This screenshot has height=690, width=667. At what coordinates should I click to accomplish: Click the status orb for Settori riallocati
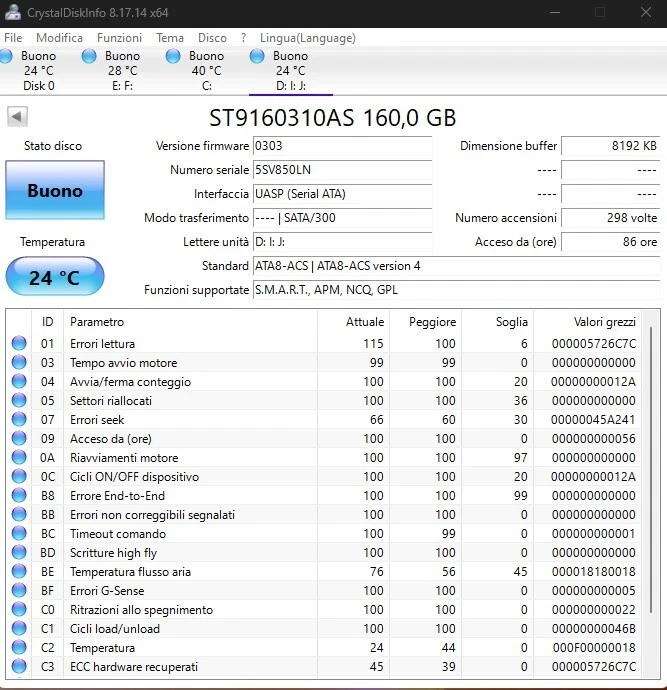click(x=19, y=400)
